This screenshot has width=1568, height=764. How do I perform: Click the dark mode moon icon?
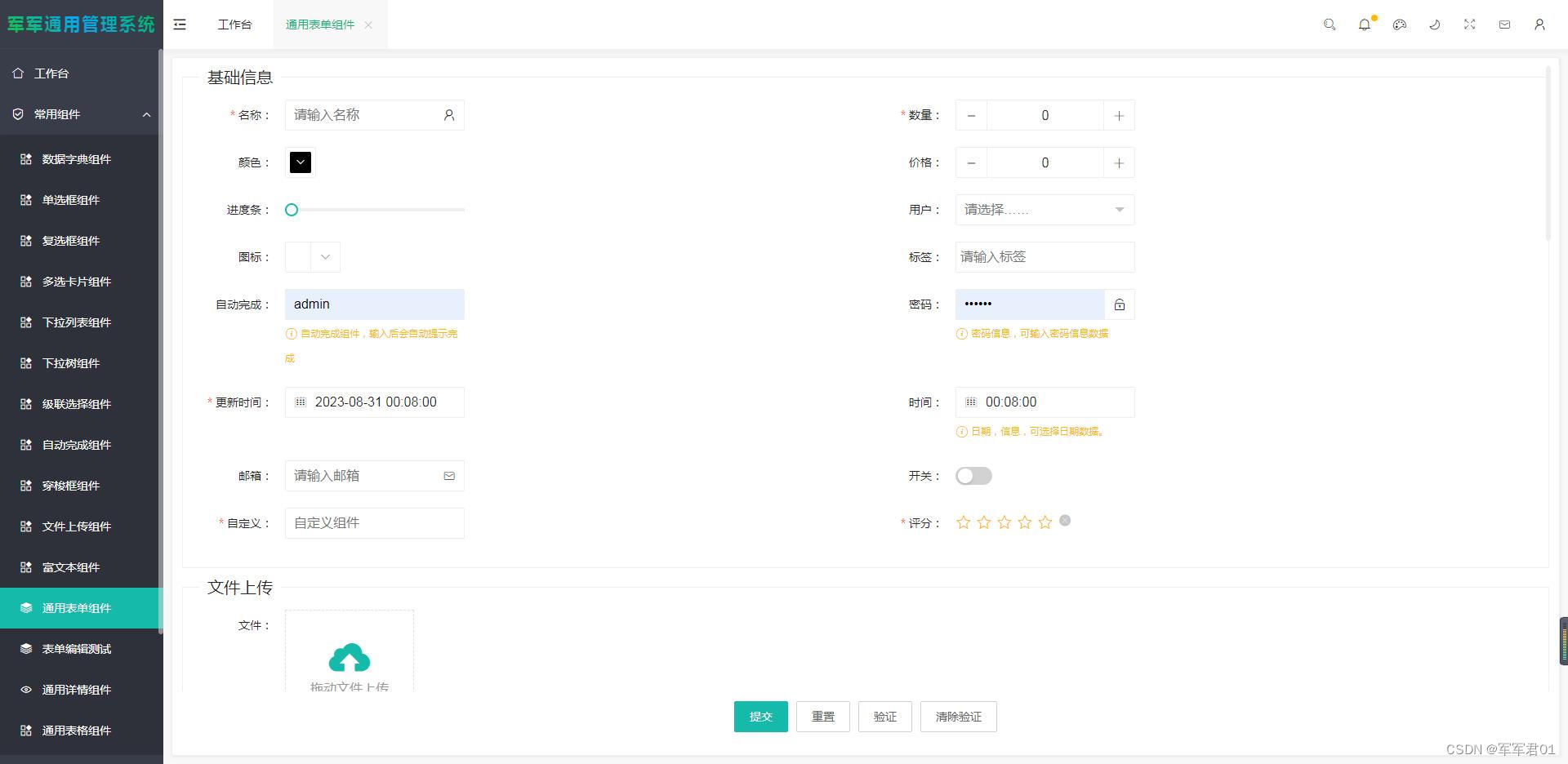(x=1435, y=24)
